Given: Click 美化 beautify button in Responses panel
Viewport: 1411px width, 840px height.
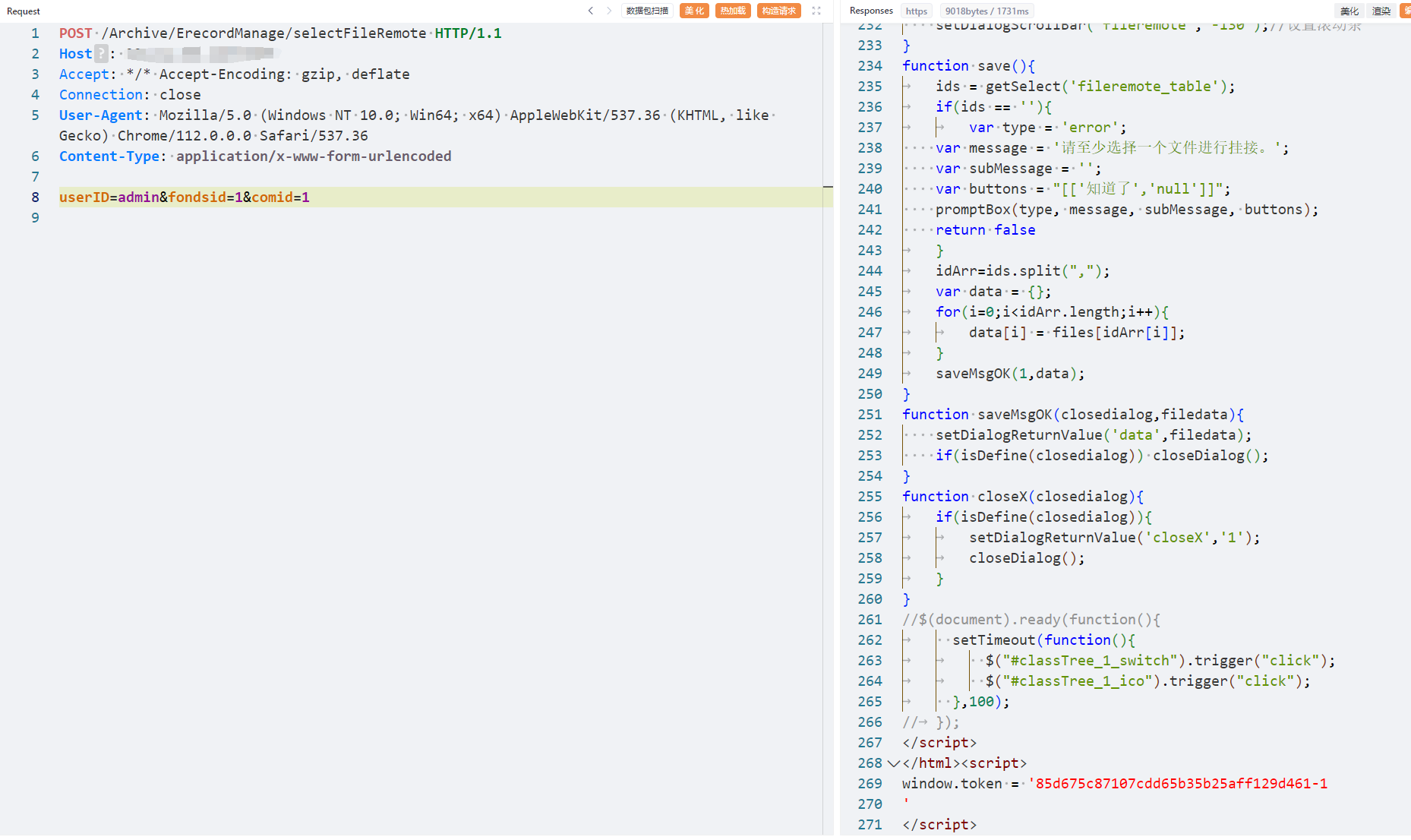Looking at the screenshot, I should [x=1349, y=11].
